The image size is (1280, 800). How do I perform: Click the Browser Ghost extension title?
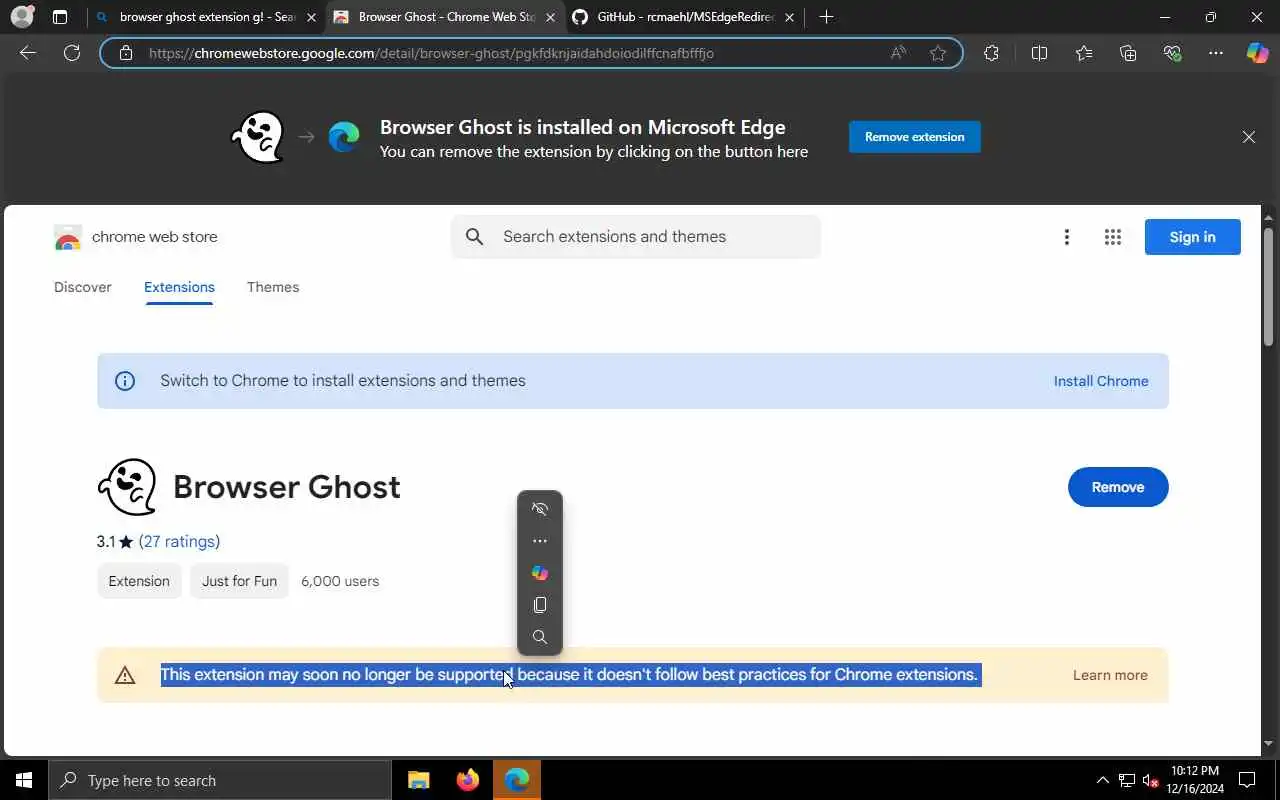tap(287, 487)
